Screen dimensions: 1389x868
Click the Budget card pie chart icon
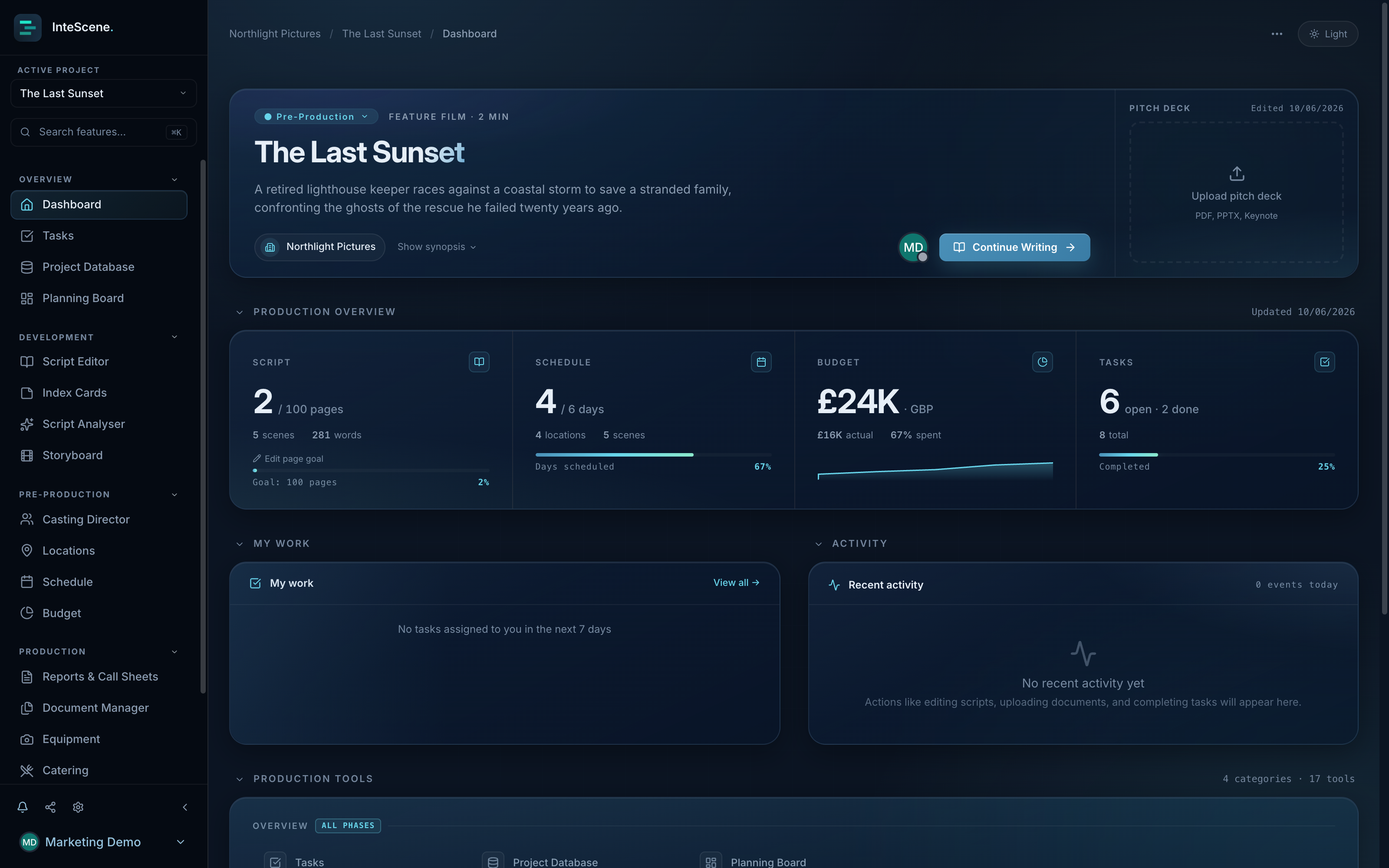click(x=1042, y=362)
